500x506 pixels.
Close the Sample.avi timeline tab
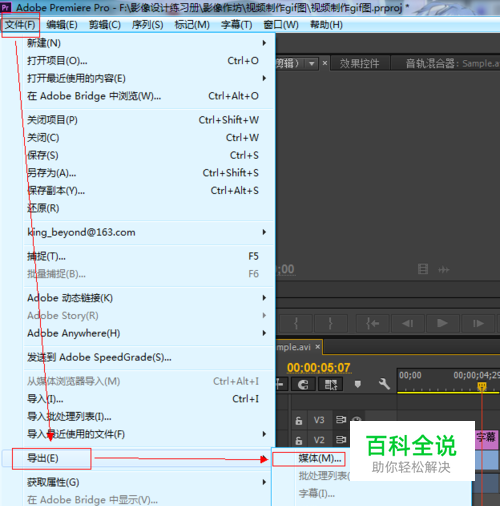(x=318, y=347)
